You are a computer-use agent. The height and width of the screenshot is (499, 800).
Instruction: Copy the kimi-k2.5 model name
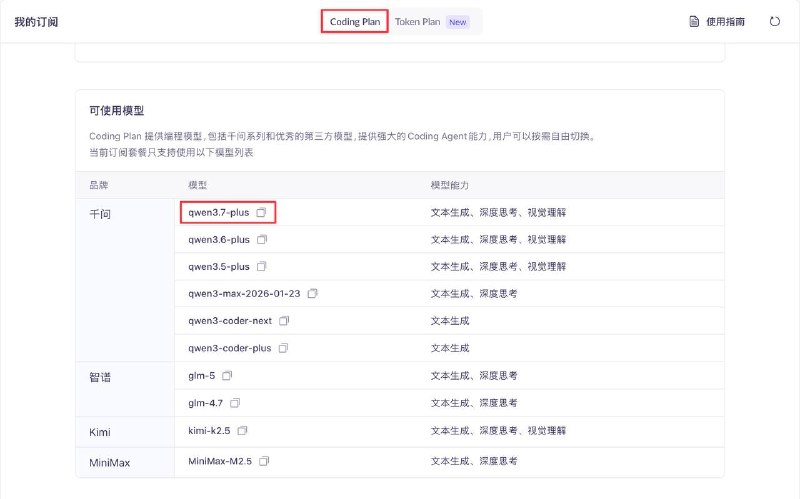[x=242, y=431]
